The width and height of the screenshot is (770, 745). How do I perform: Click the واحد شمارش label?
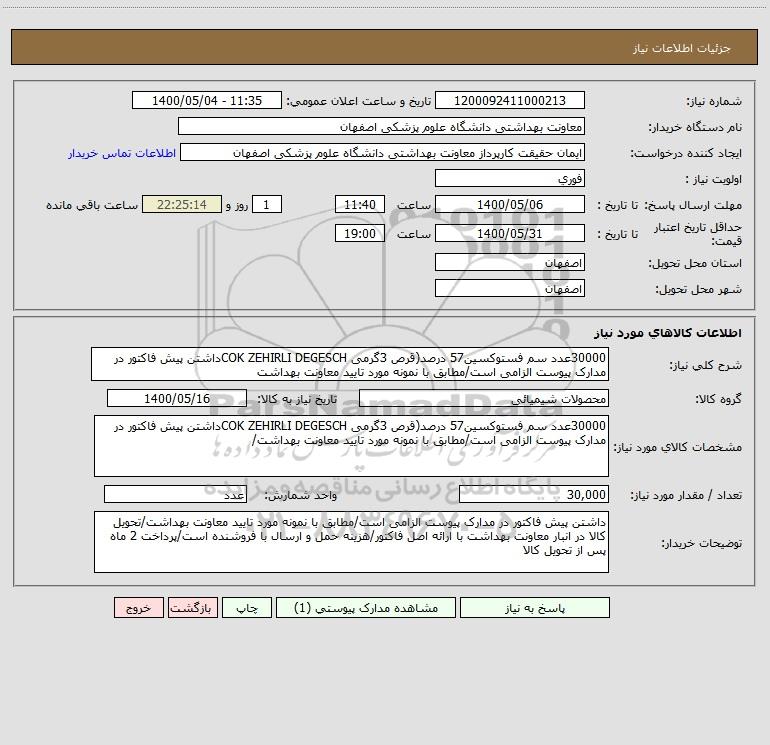(301, 496)
